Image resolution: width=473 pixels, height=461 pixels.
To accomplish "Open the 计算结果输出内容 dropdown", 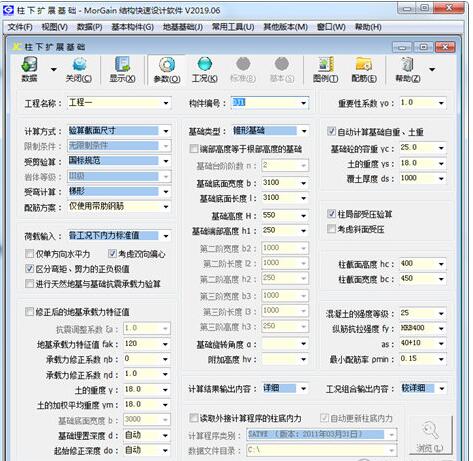I will (x=303, y=389).
